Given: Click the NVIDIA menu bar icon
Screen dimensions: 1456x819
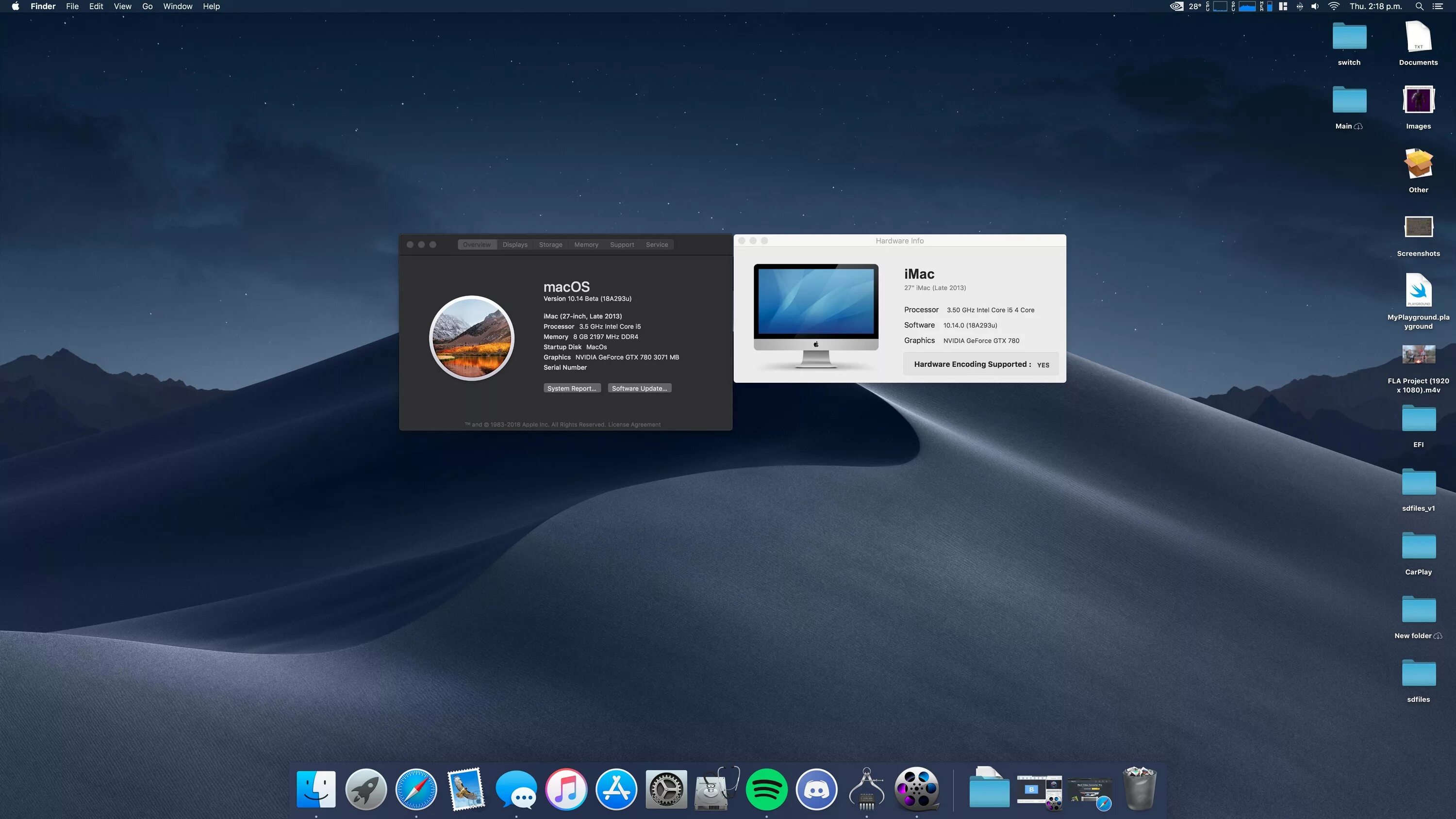Looking at the screenshot, I should tap(1176, 7).
